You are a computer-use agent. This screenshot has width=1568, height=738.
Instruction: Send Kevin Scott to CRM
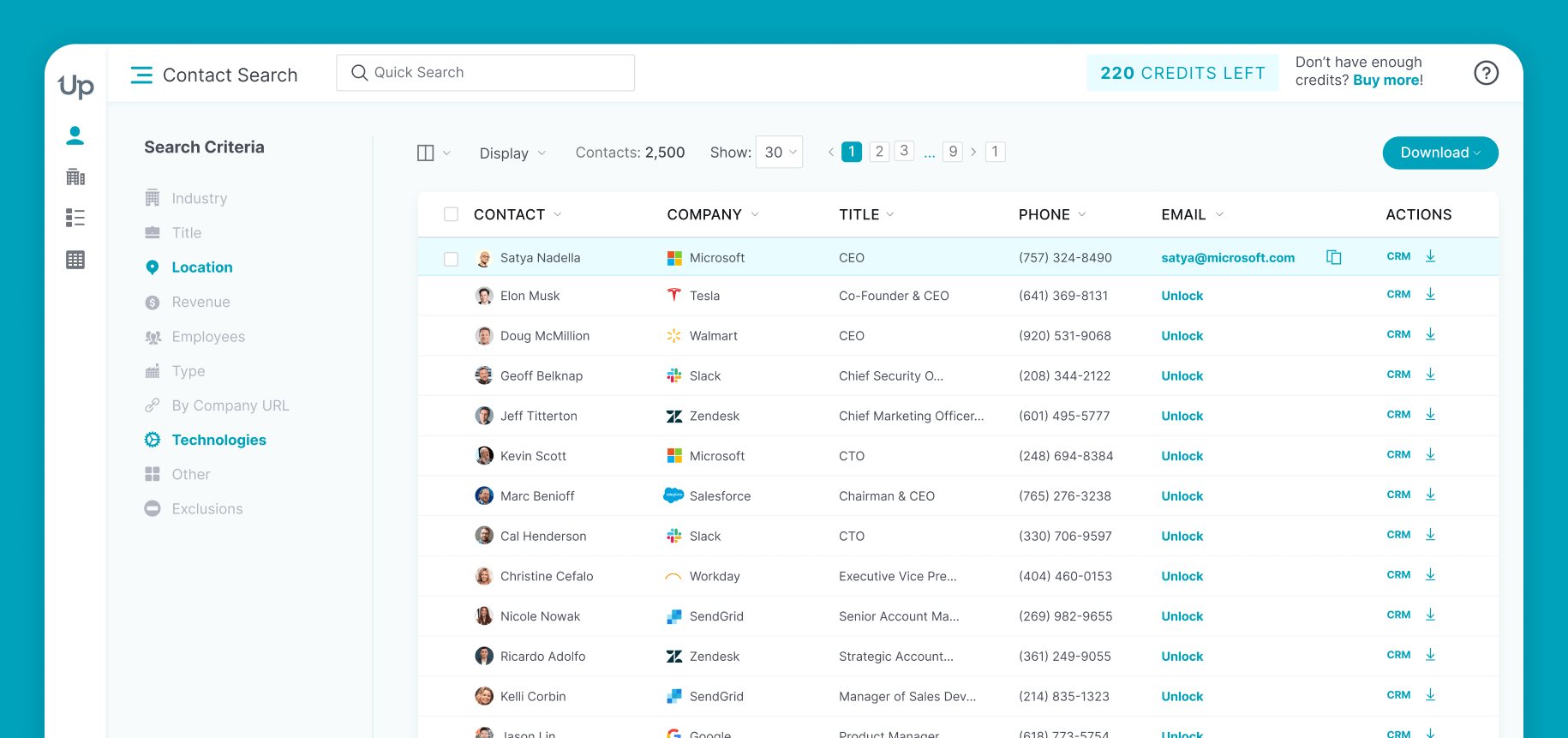[1398, 454]
